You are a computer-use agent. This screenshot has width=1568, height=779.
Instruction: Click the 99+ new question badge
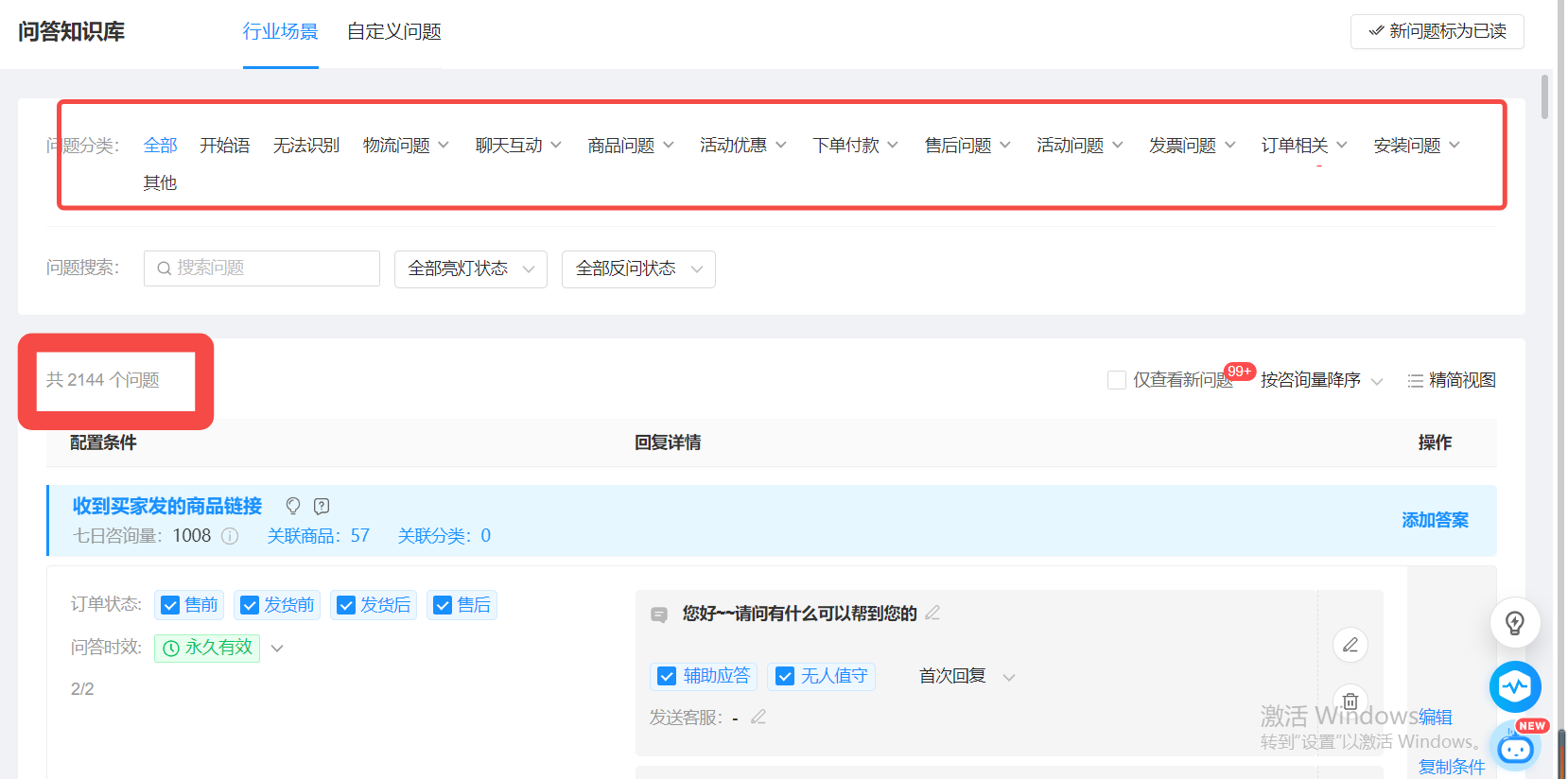coord(1239,372)
